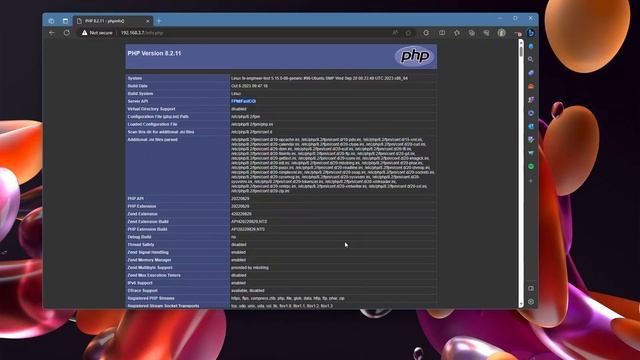Viewport: 640px width, 360px height.
Task: Add an app with sidebar plus icon
Action: pos(531,180)
